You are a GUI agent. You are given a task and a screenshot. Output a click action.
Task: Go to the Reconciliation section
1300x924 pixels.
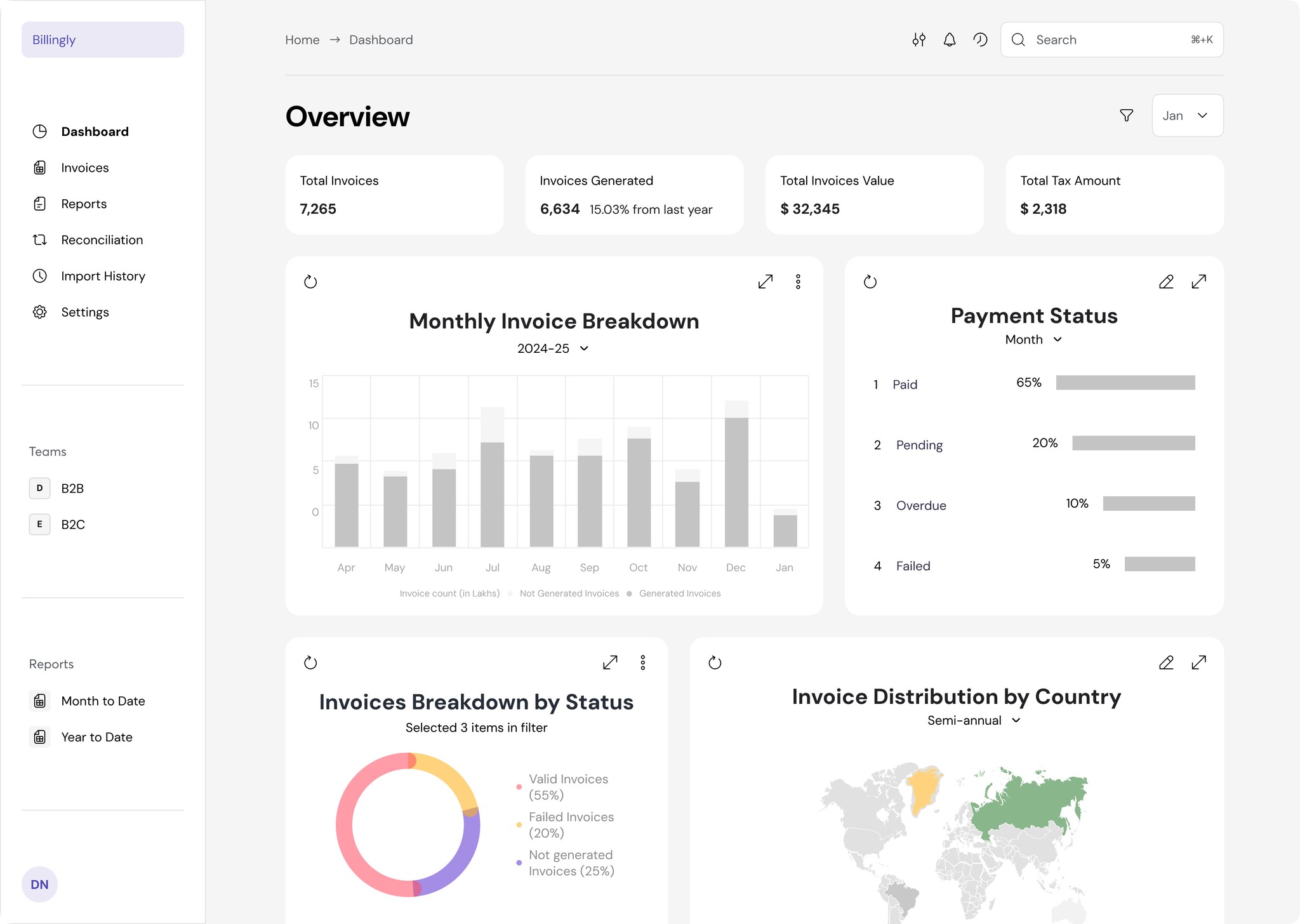[102, 240]
